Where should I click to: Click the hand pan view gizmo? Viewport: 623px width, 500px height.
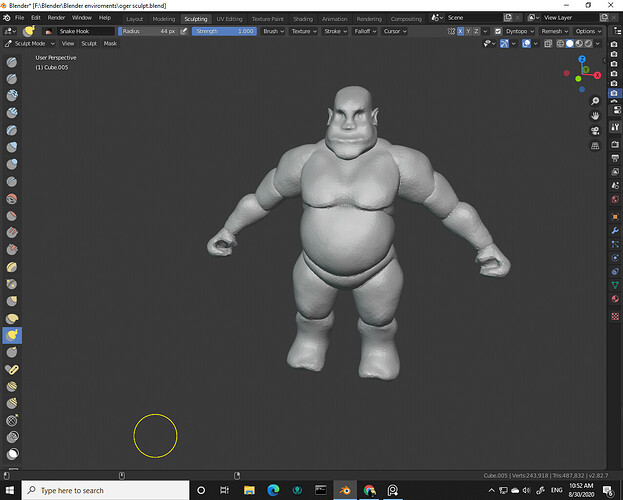[595, 115]
